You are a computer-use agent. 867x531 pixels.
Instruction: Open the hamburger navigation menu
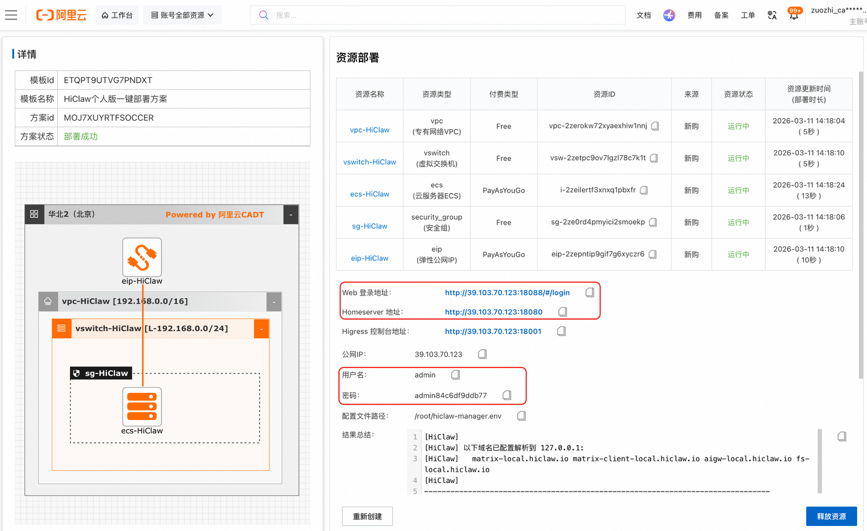(11, 15)
